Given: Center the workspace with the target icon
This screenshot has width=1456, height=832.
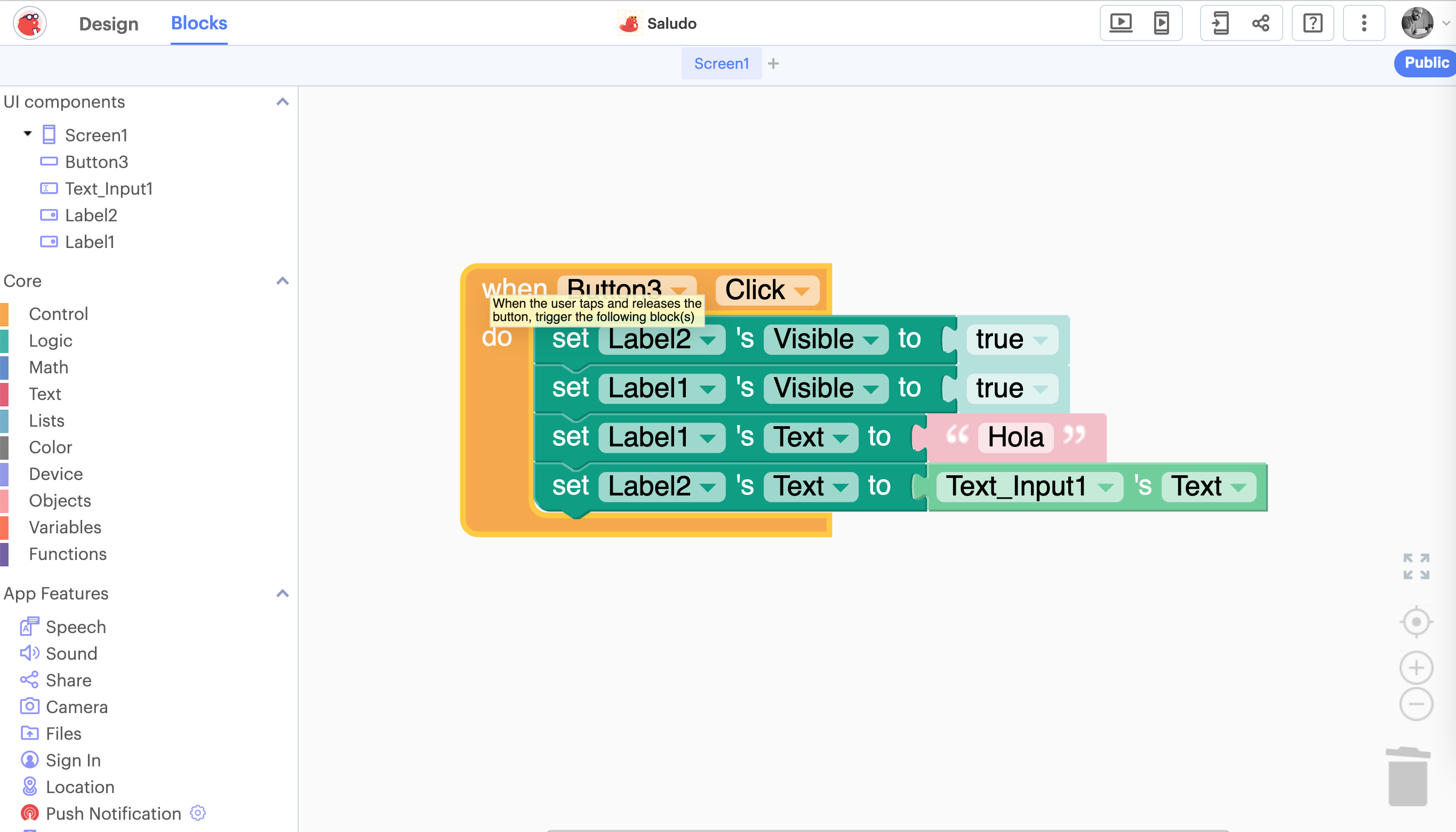Looking at the screenshot, I should (1416, 622).
